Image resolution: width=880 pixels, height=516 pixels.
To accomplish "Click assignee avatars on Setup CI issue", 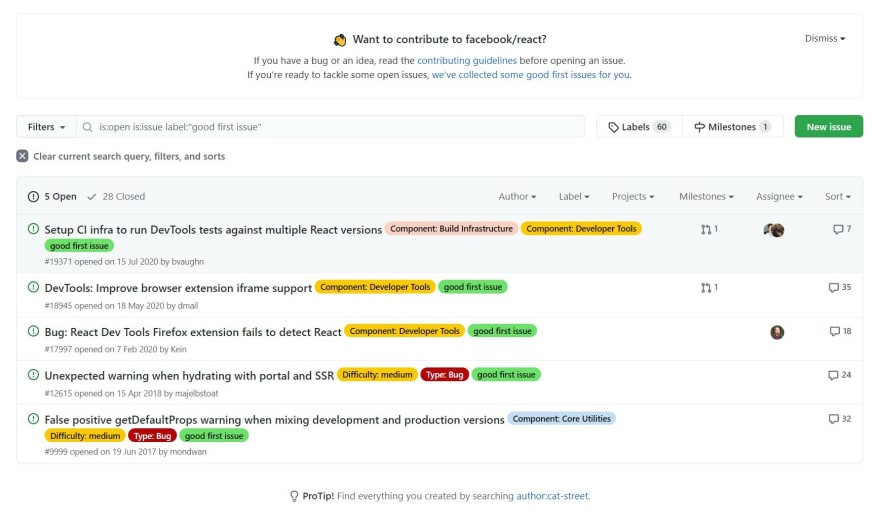I will coord(774,230).
